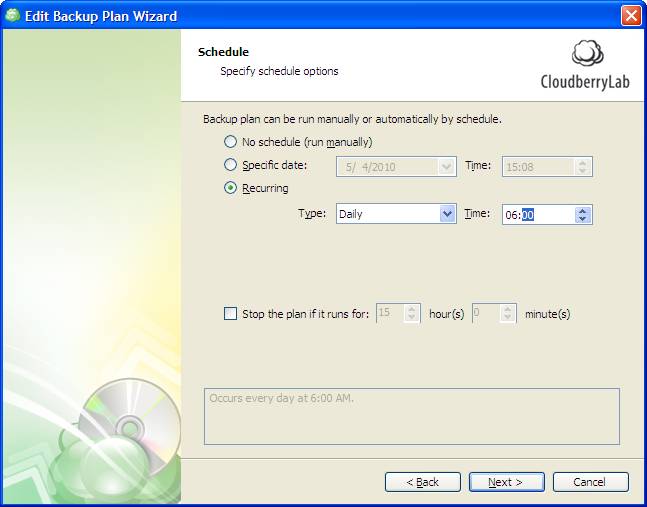This screenshot has width=647, height=507.
Task: Click the 'Occurs every day at 6:00 AM.' summary box
Action: 412,416
